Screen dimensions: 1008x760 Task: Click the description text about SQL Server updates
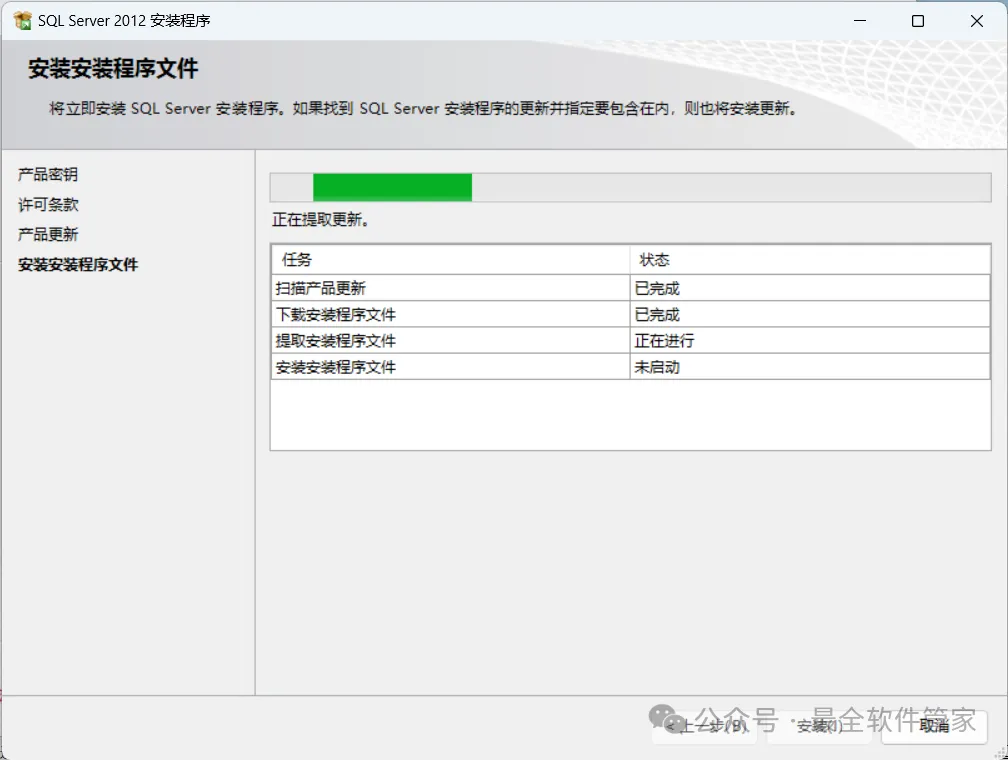(423, 109)
